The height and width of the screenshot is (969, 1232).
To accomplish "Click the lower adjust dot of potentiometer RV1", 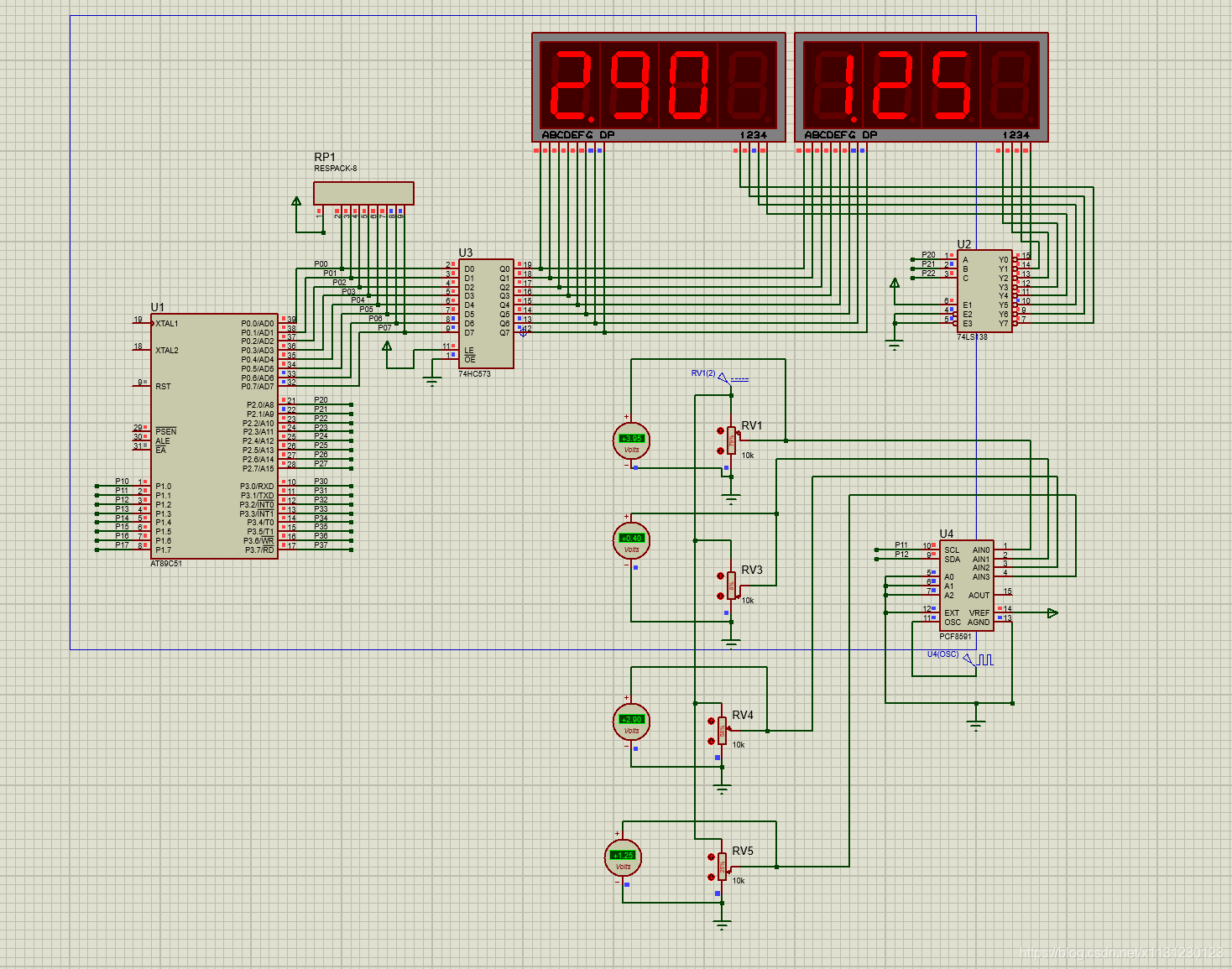I will pos(720,451).
